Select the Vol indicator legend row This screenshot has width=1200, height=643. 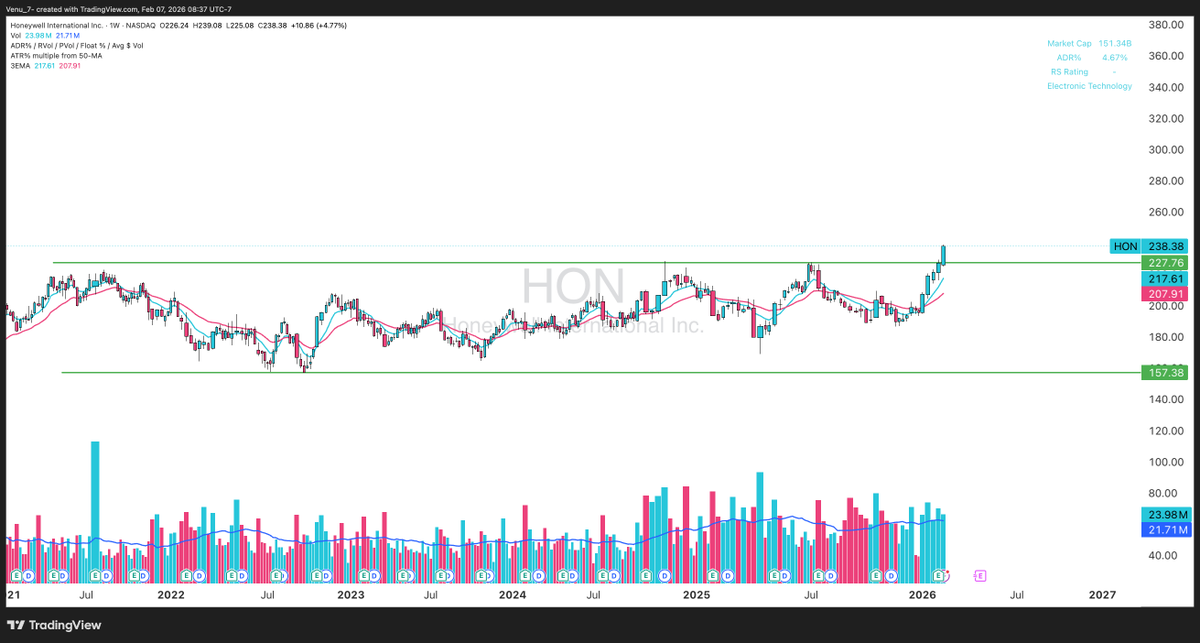coord(43,36)
